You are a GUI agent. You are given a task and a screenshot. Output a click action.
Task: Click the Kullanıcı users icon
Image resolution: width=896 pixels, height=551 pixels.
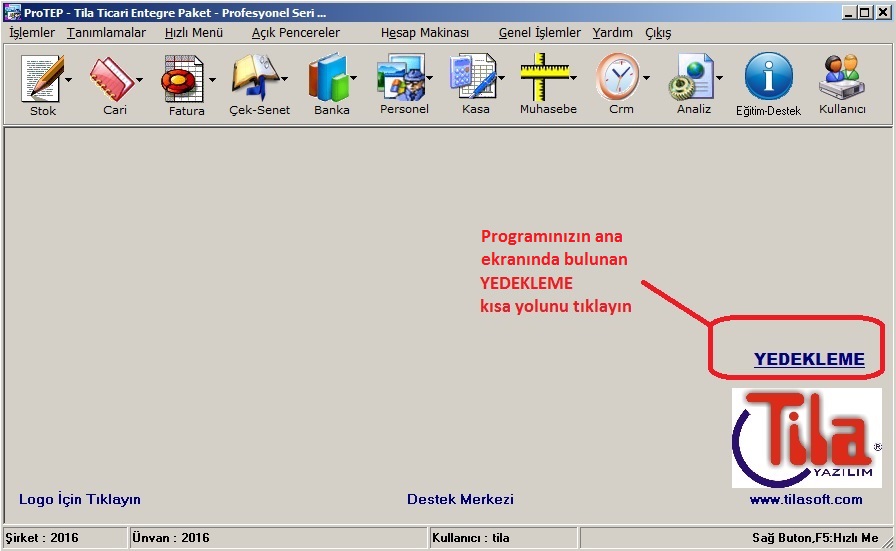pos(842,79)
